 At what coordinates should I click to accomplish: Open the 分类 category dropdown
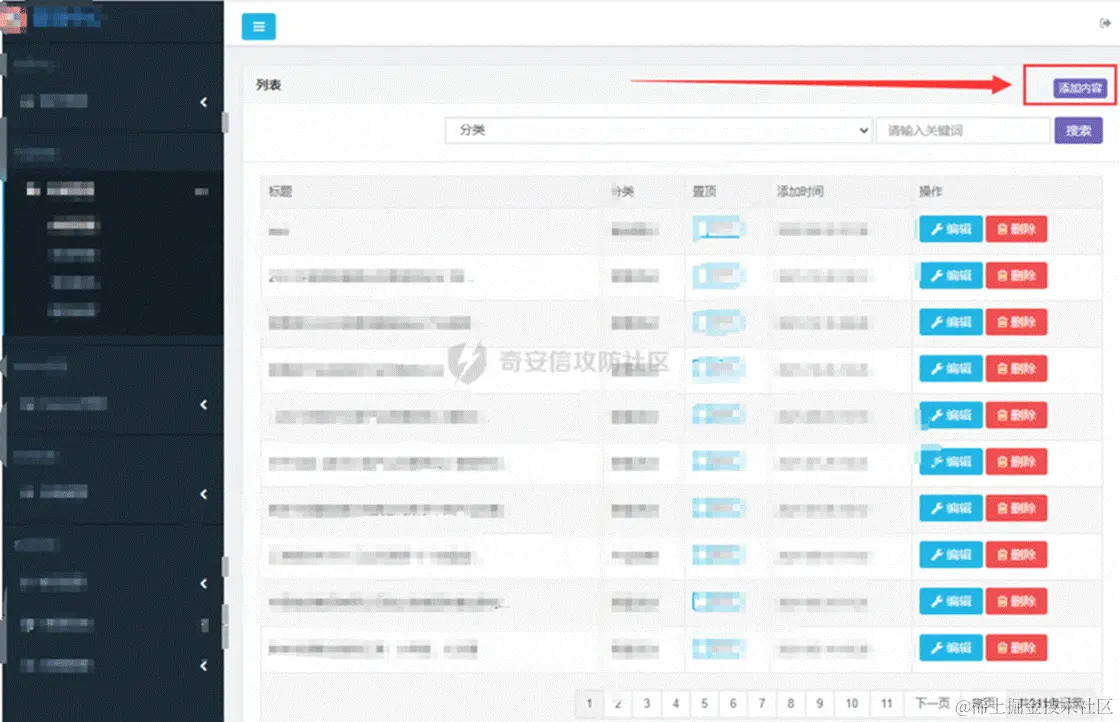658,130
